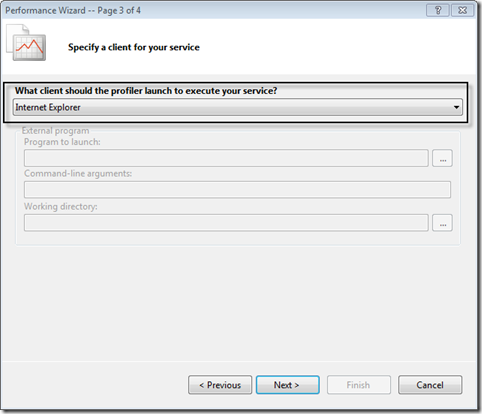The width and height of the screenshot is (482, 414).
Task: Click the External program group label
Action: pos(55,130)
